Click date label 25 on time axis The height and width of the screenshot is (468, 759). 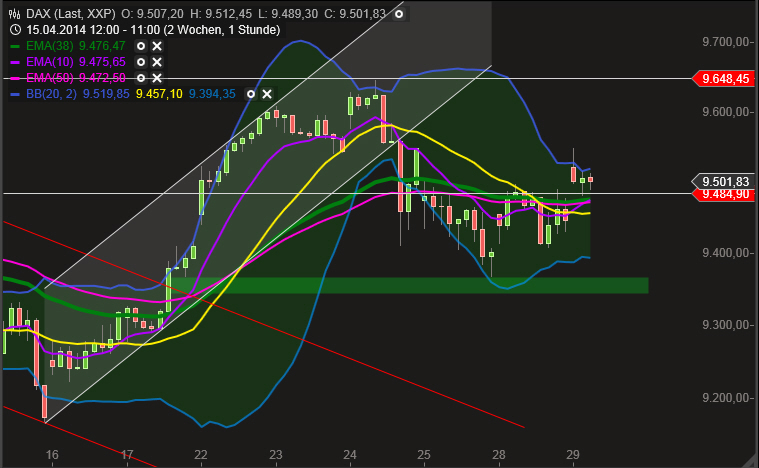pos(424,455)
